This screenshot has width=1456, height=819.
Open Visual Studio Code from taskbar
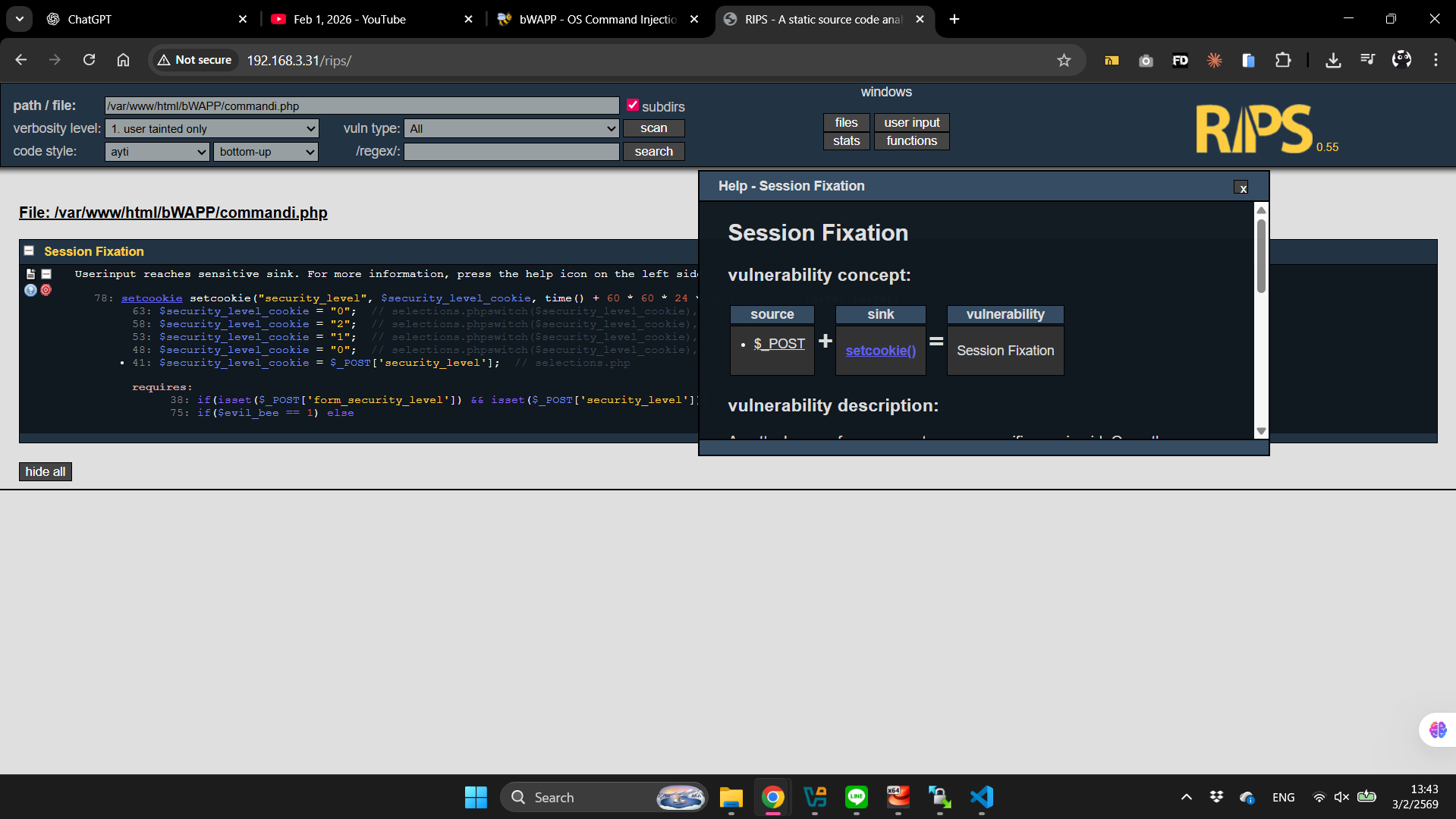click(981, 797)
